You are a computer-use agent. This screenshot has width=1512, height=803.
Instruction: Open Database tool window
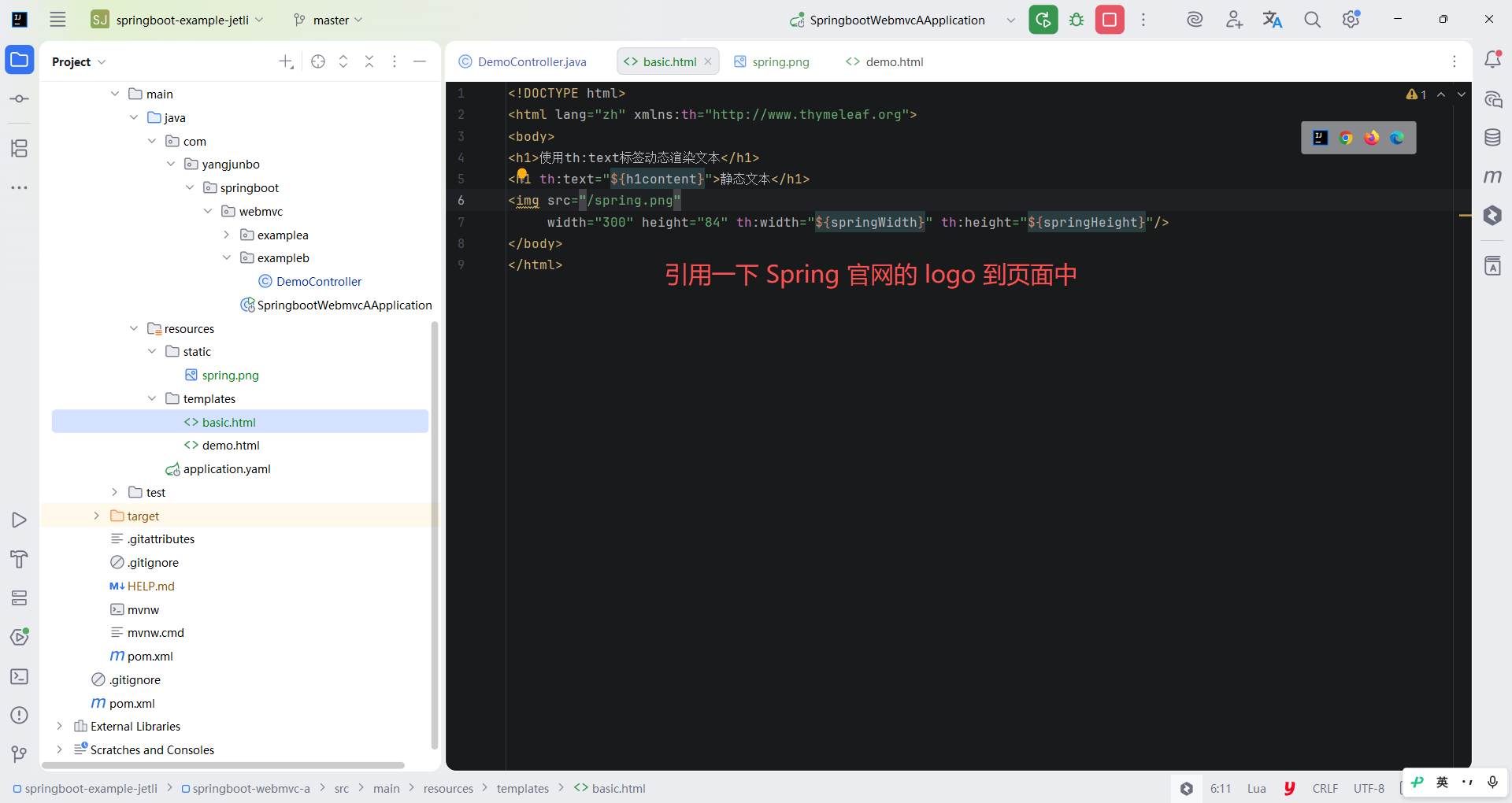(x=1492, y=138)
